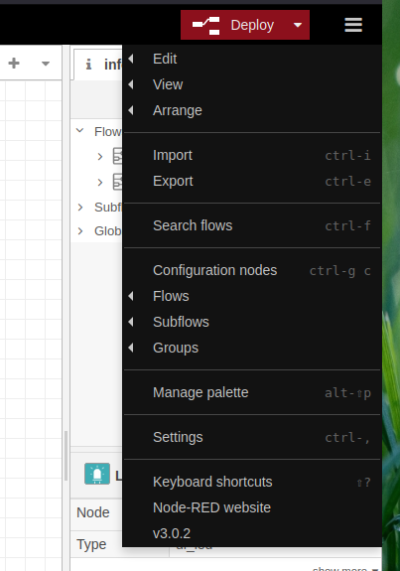Open the flow tab list dropdown arrow
The image size is (400, 571).
(x=45, y=64)
